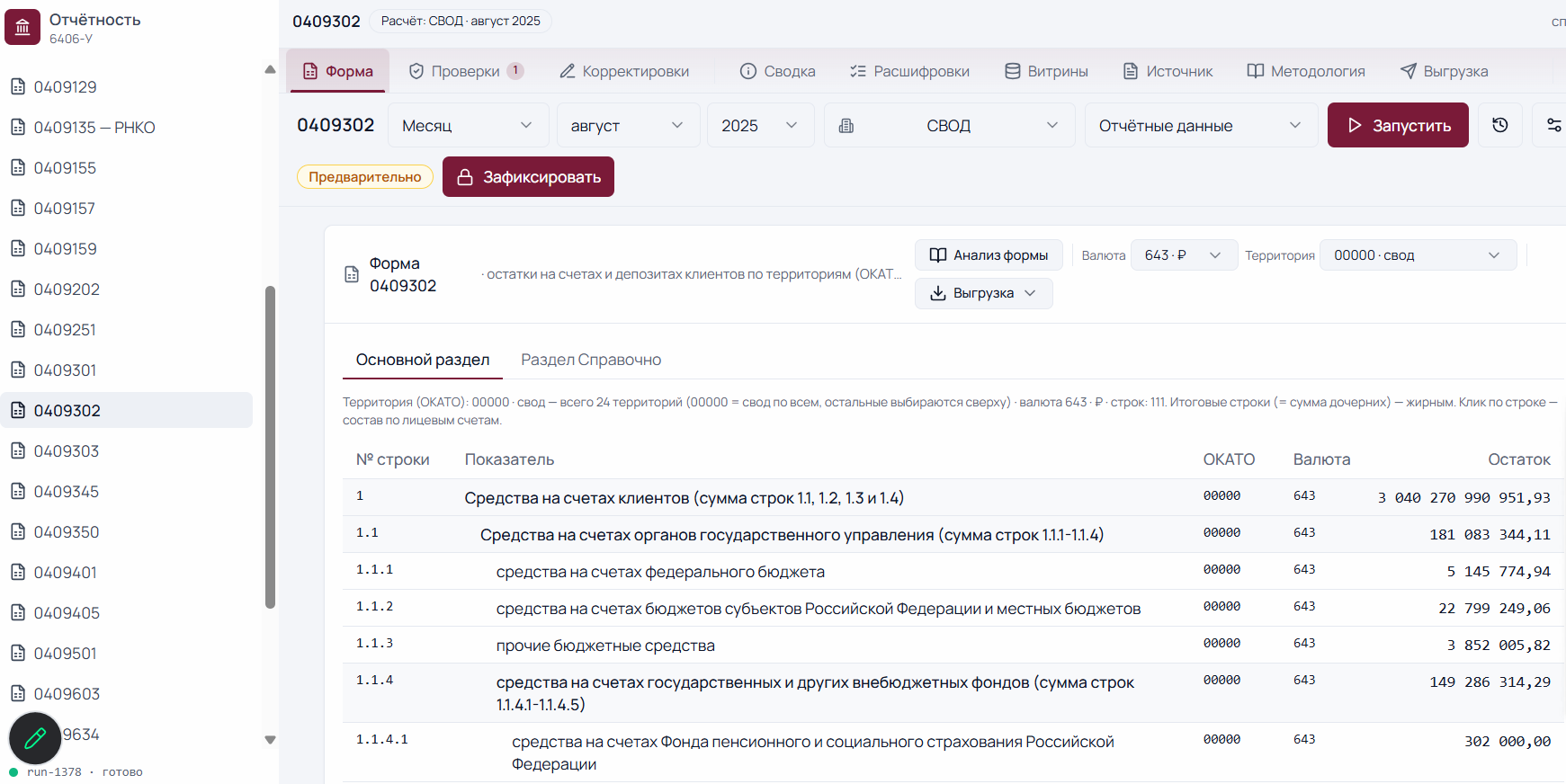Click the file icon next to 0409345
Viewport: 1566px width, 784px height.
pyautogui.click(x=18, y=491)
